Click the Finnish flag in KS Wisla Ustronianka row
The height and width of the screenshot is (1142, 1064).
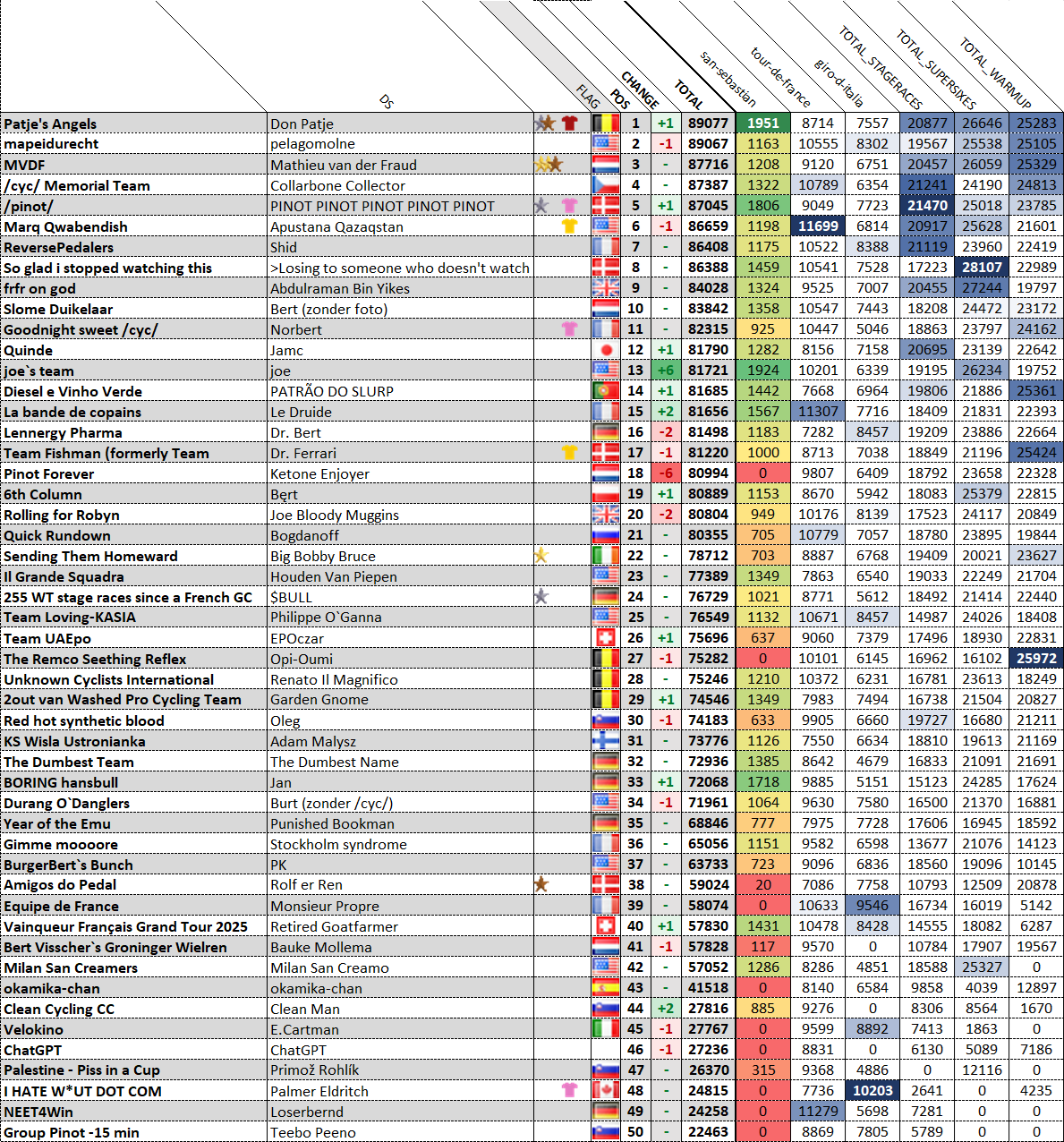click(x=606, y=741)
